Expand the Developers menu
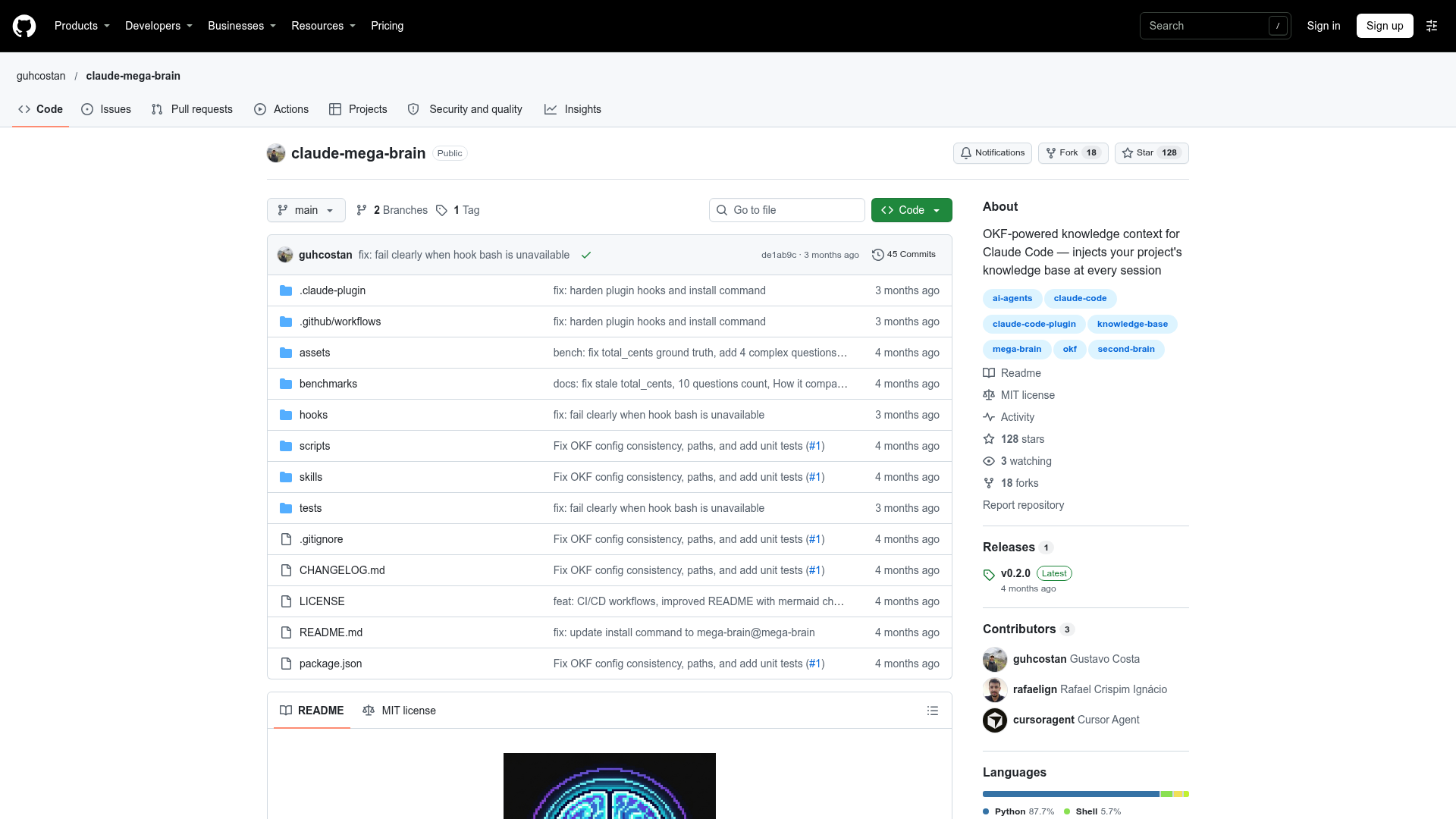 tap(158, 26)
